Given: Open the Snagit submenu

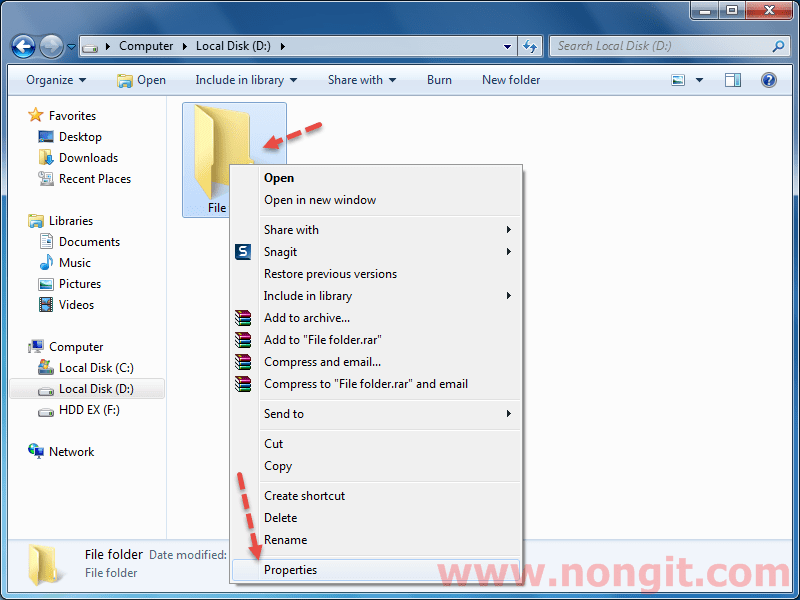Looking at the screenshot, I should [x=377, y=252].
